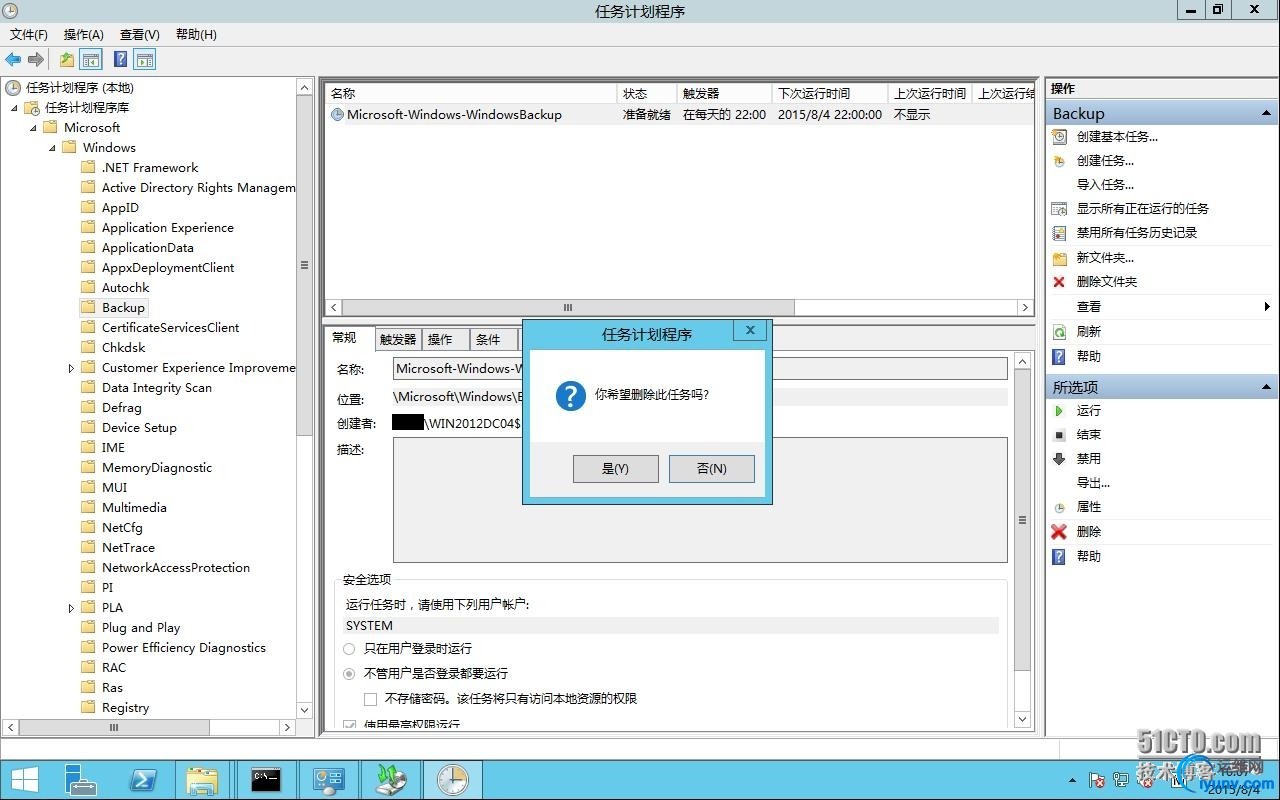Close the delete confirmation dialog

(x=750, y=330)
